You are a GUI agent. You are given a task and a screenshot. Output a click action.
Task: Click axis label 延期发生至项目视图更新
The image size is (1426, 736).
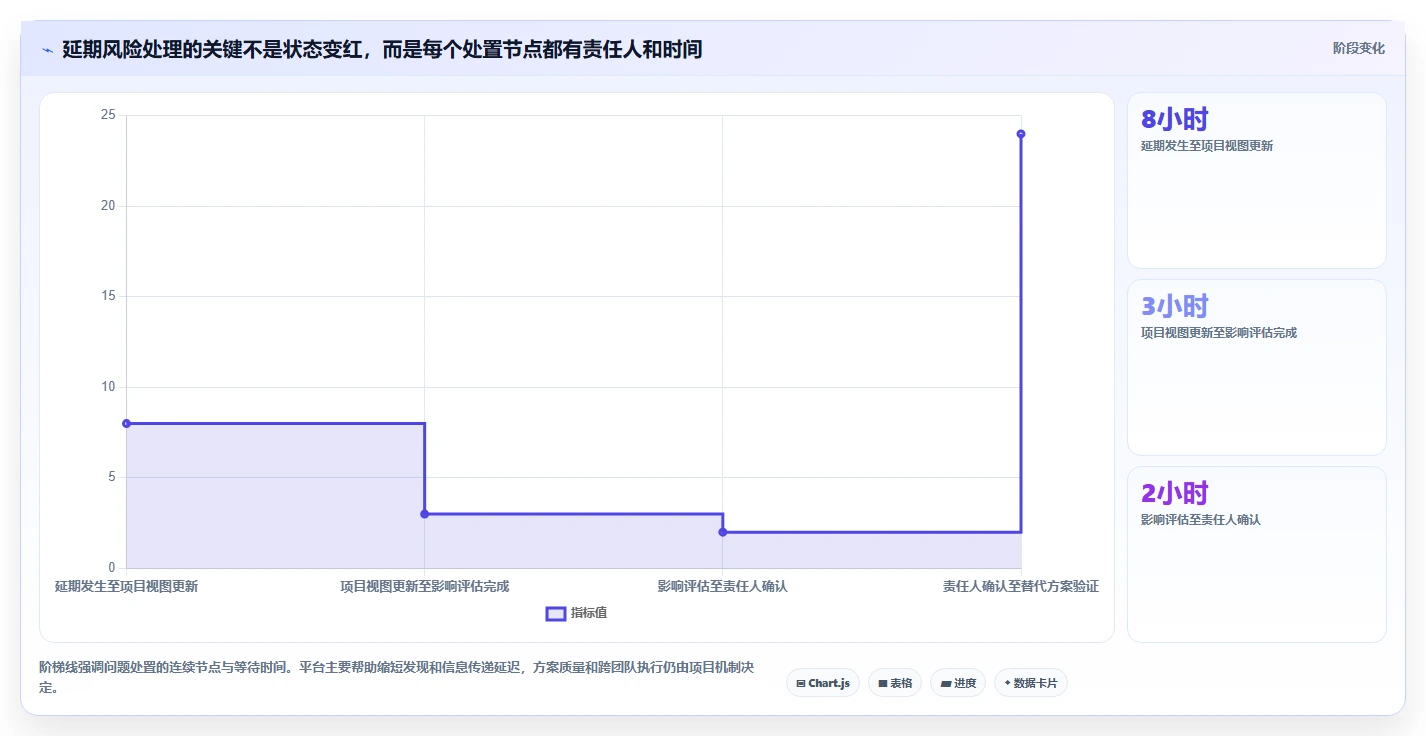click(x=126, y=587)
